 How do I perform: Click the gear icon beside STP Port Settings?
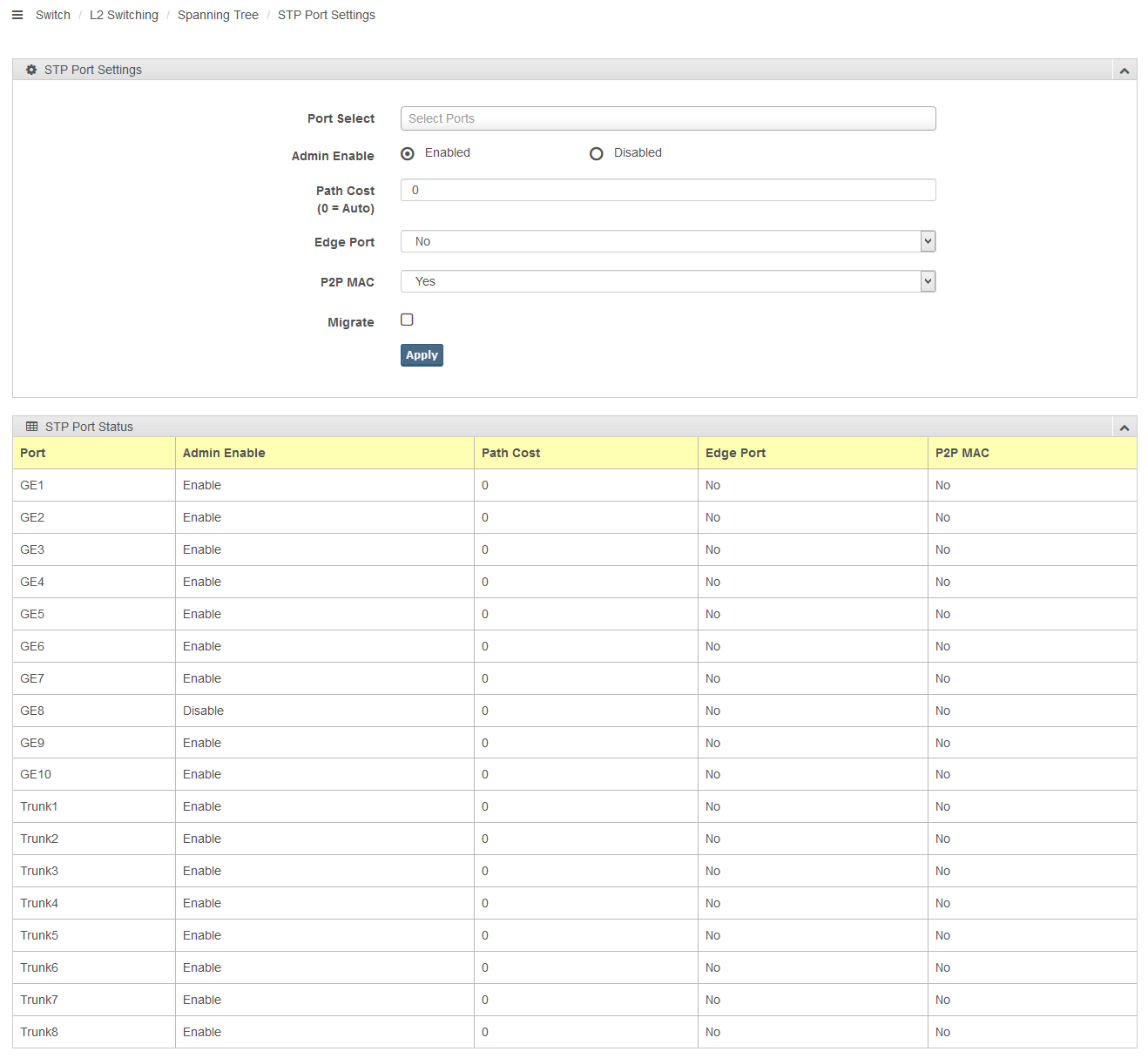tap(31, 70)
